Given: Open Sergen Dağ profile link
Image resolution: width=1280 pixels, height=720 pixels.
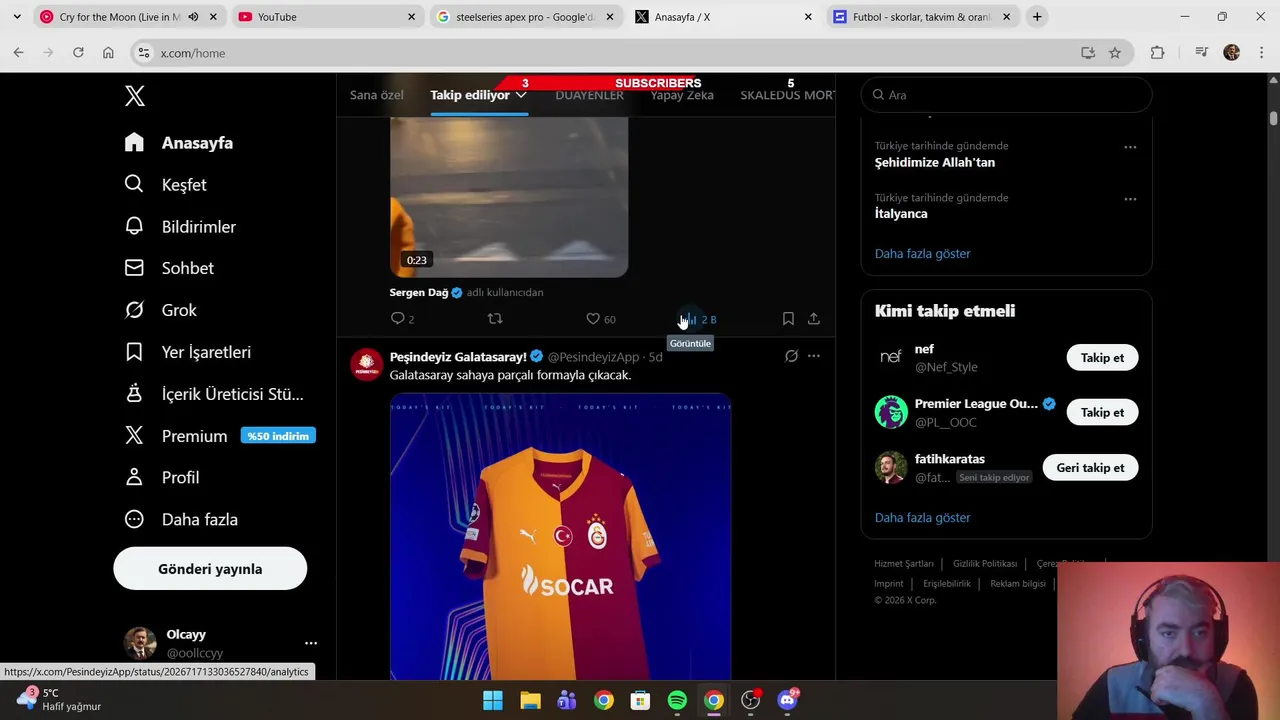Looking at the screenshot, I should (419, 292).
